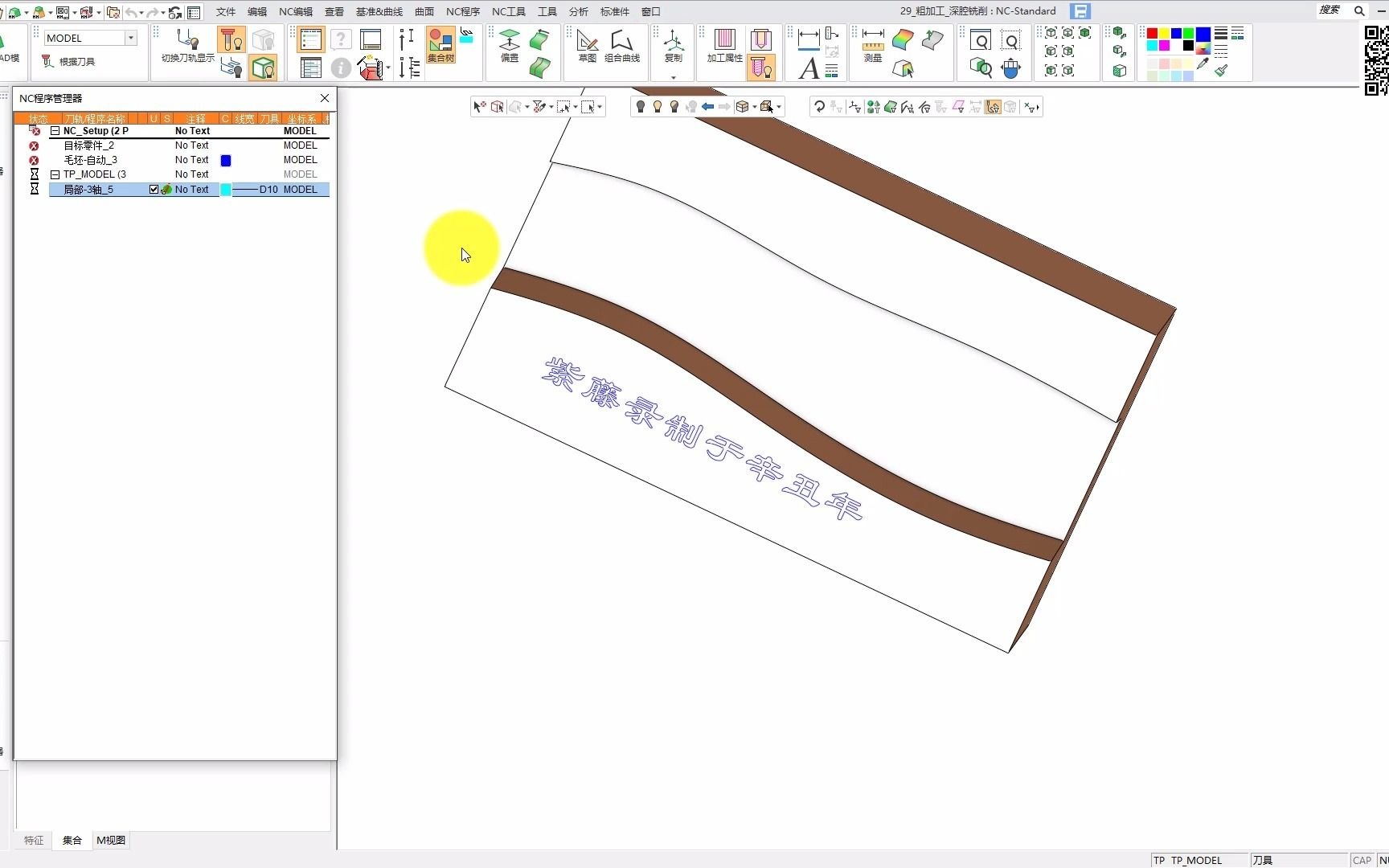Image resolution: width=1389 pixels, height=868 pixels.
Task: Click the 复制 copy tool icon
Action: (674, 45)
